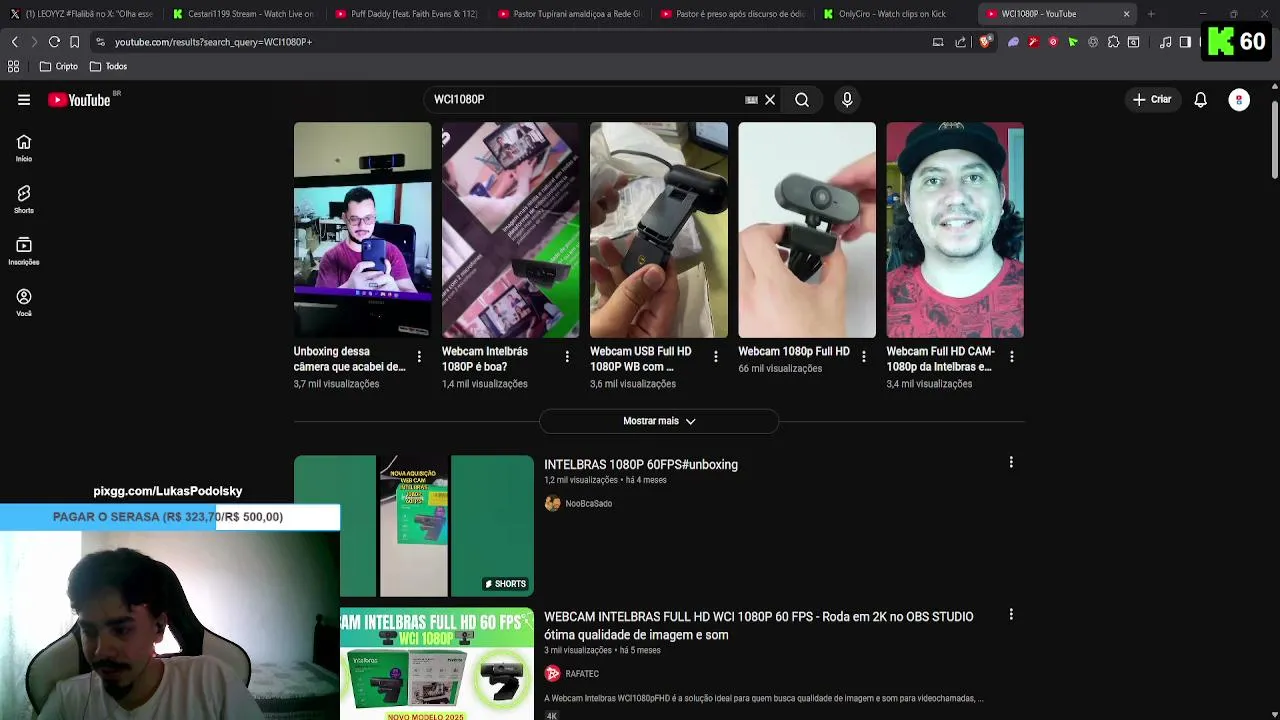The image size is (1280, 720).
Task: Open the NooBcaSado channel link
Action: coord(588,504)
